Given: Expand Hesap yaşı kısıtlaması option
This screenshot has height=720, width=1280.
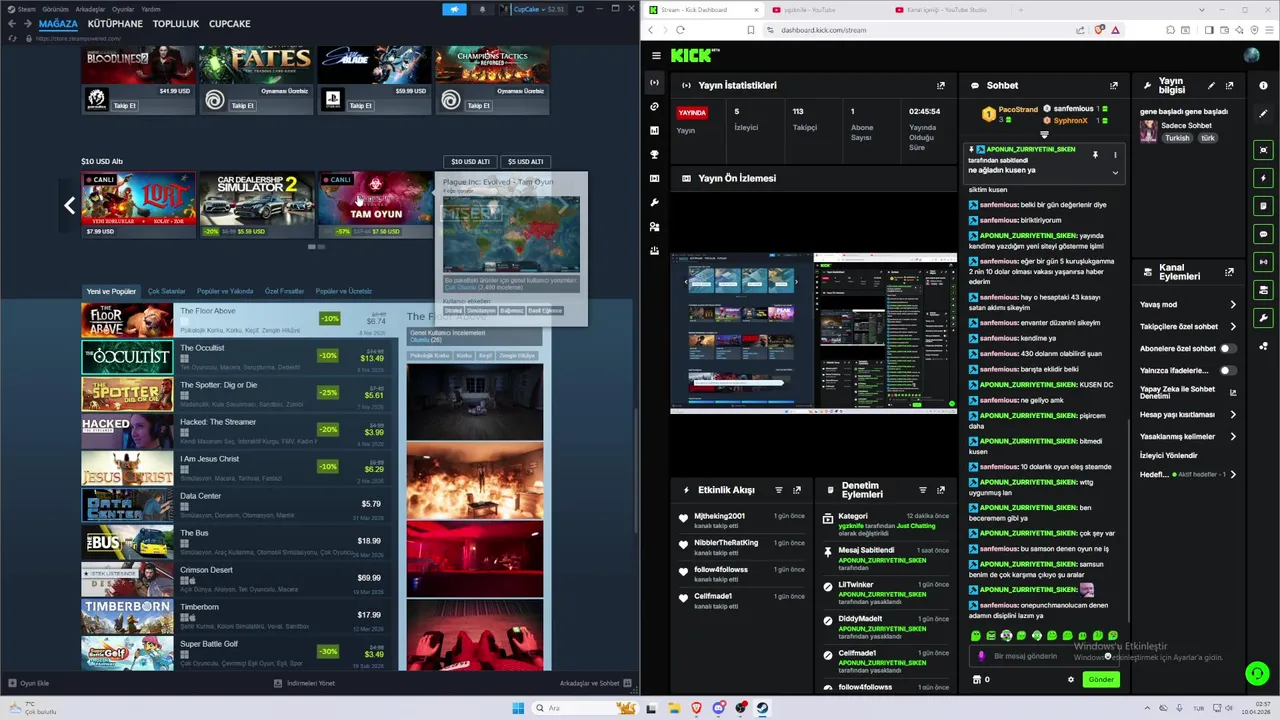Looking at the screenshot, I should coord(1232,415).
